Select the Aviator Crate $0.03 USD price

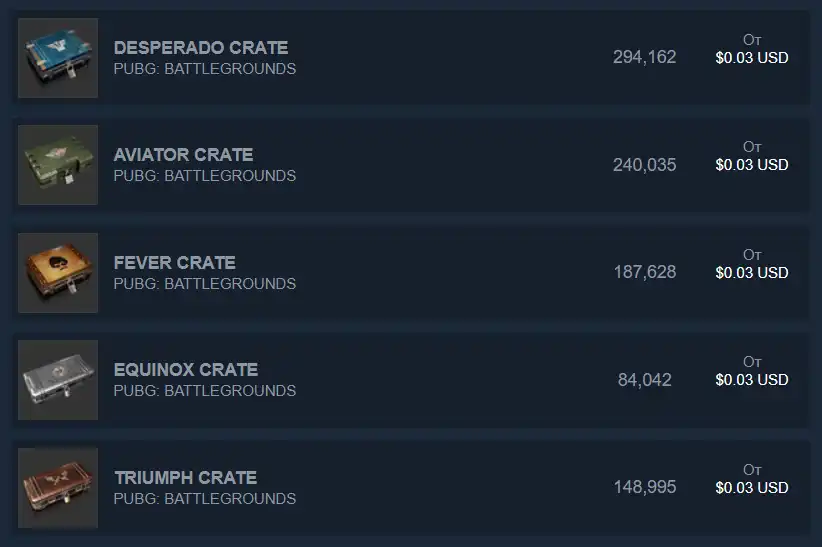(752, 165)
